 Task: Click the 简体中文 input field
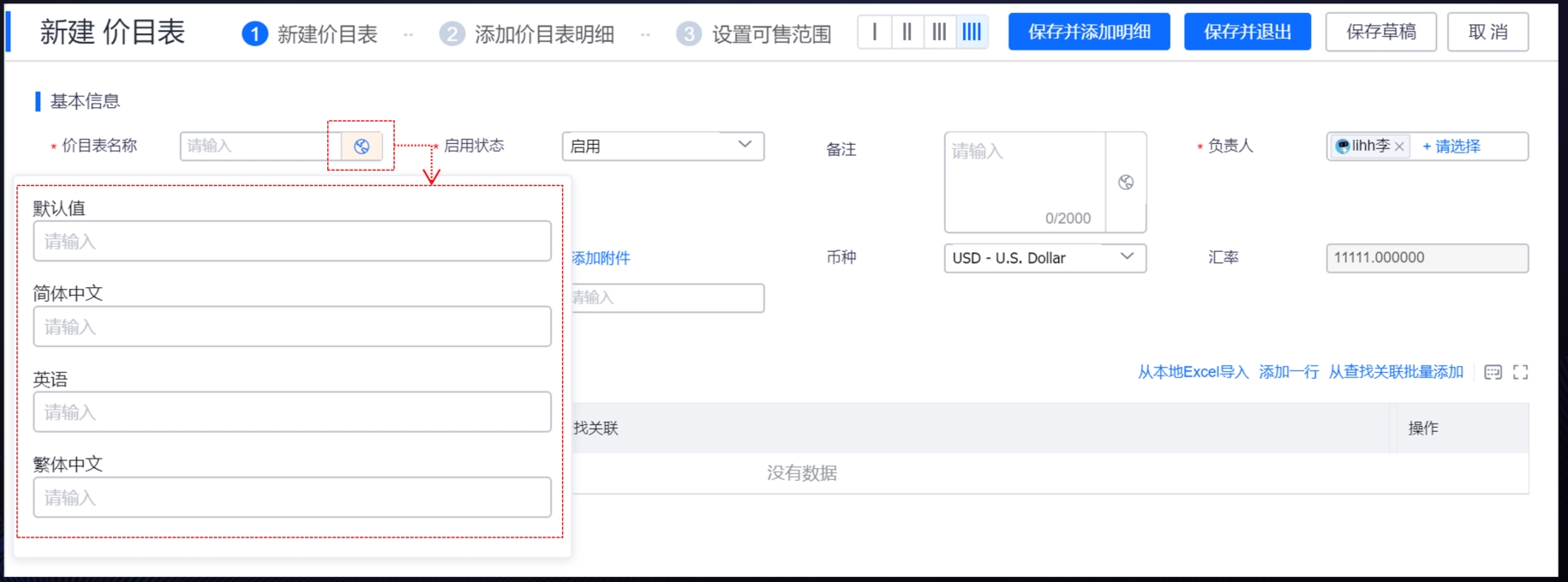coord(291,327)
